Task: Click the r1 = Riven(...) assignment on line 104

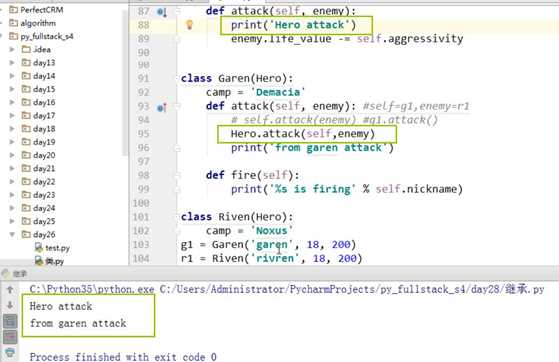Action: point(271,258)
